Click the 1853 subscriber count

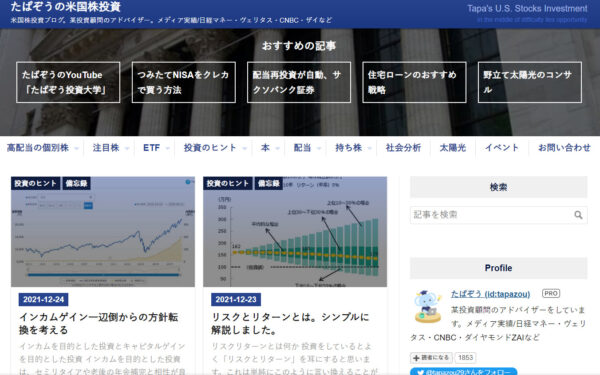[465, 358]
